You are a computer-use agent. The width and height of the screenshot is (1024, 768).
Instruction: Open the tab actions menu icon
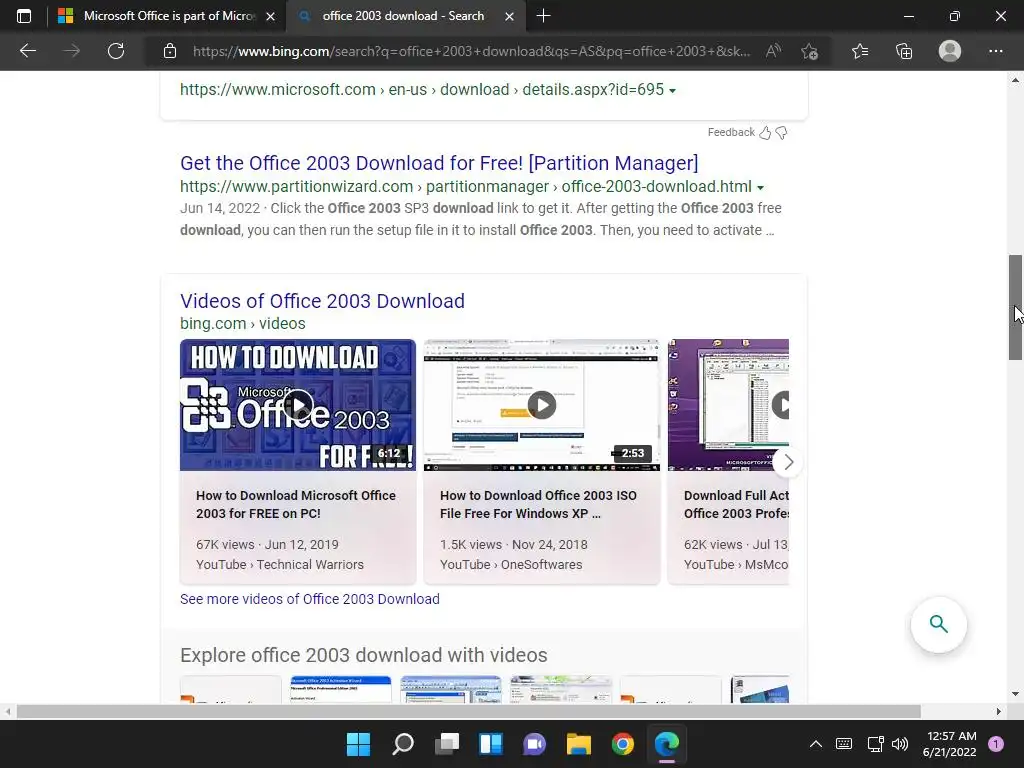click(x=24, y=16)
